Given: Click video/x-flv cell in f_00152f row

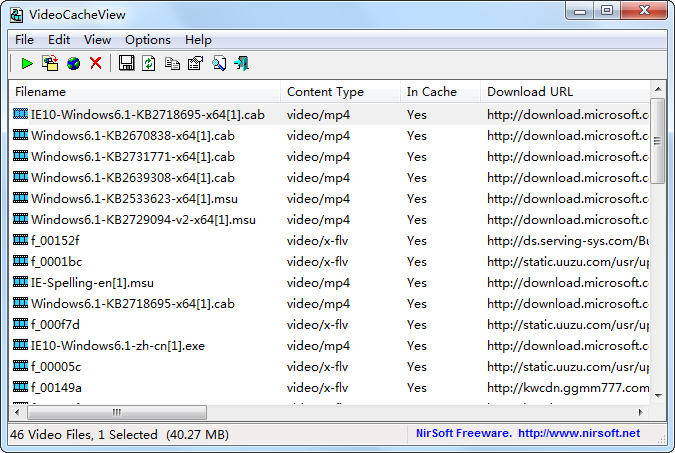Looking at the screenshot, I should (x=317, y=241).
